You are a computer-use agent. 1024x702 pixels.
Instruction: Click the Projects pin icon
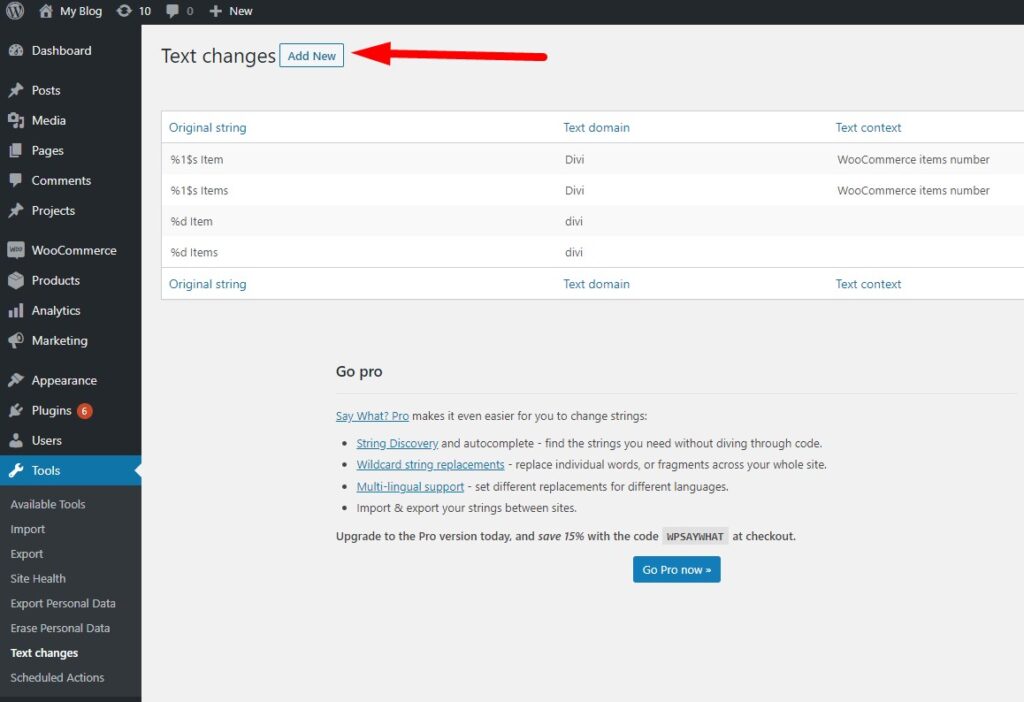tap(16, 210)
